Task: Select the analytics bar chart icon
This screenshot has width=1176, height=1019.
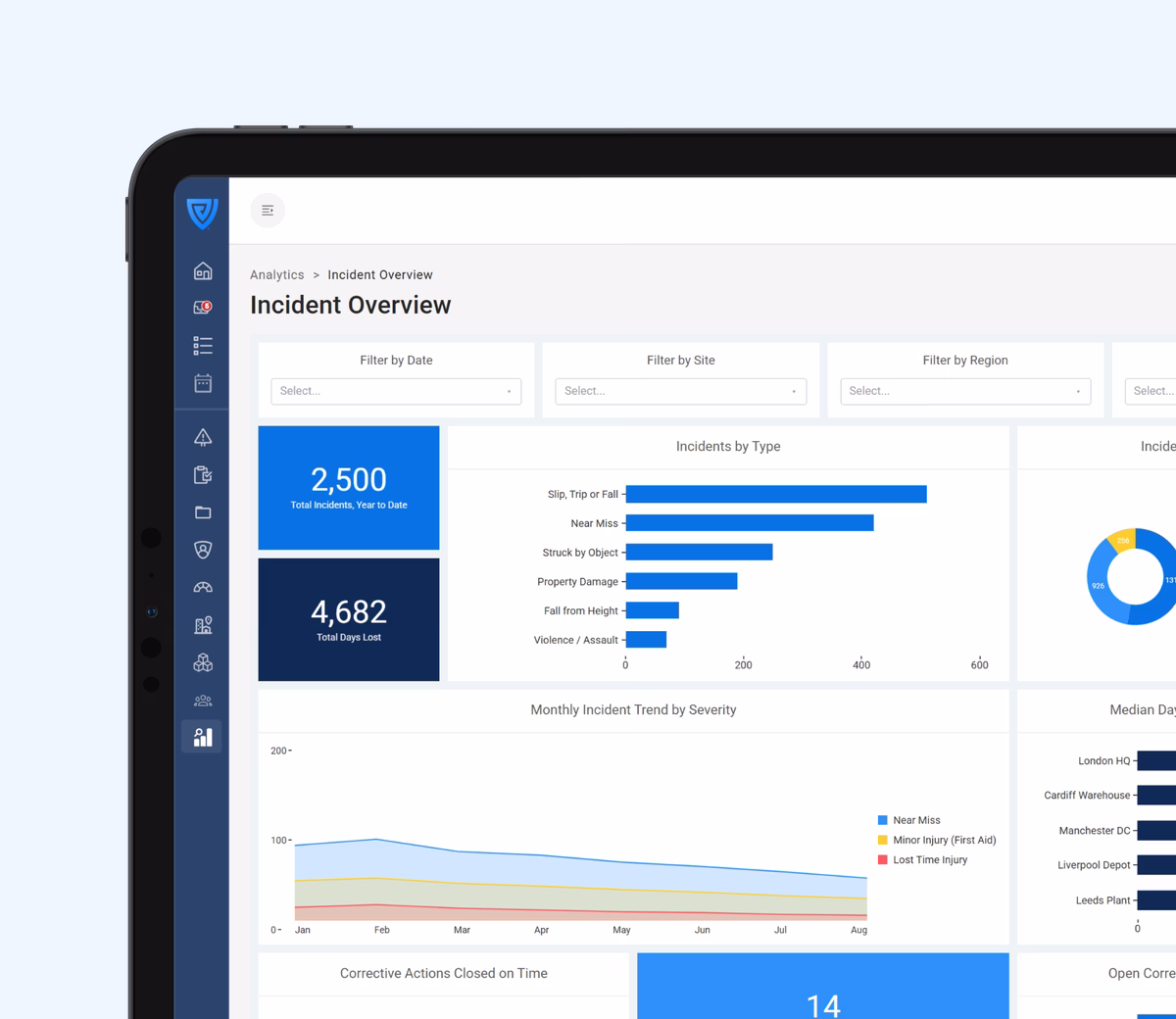Action: pos(202,737)
